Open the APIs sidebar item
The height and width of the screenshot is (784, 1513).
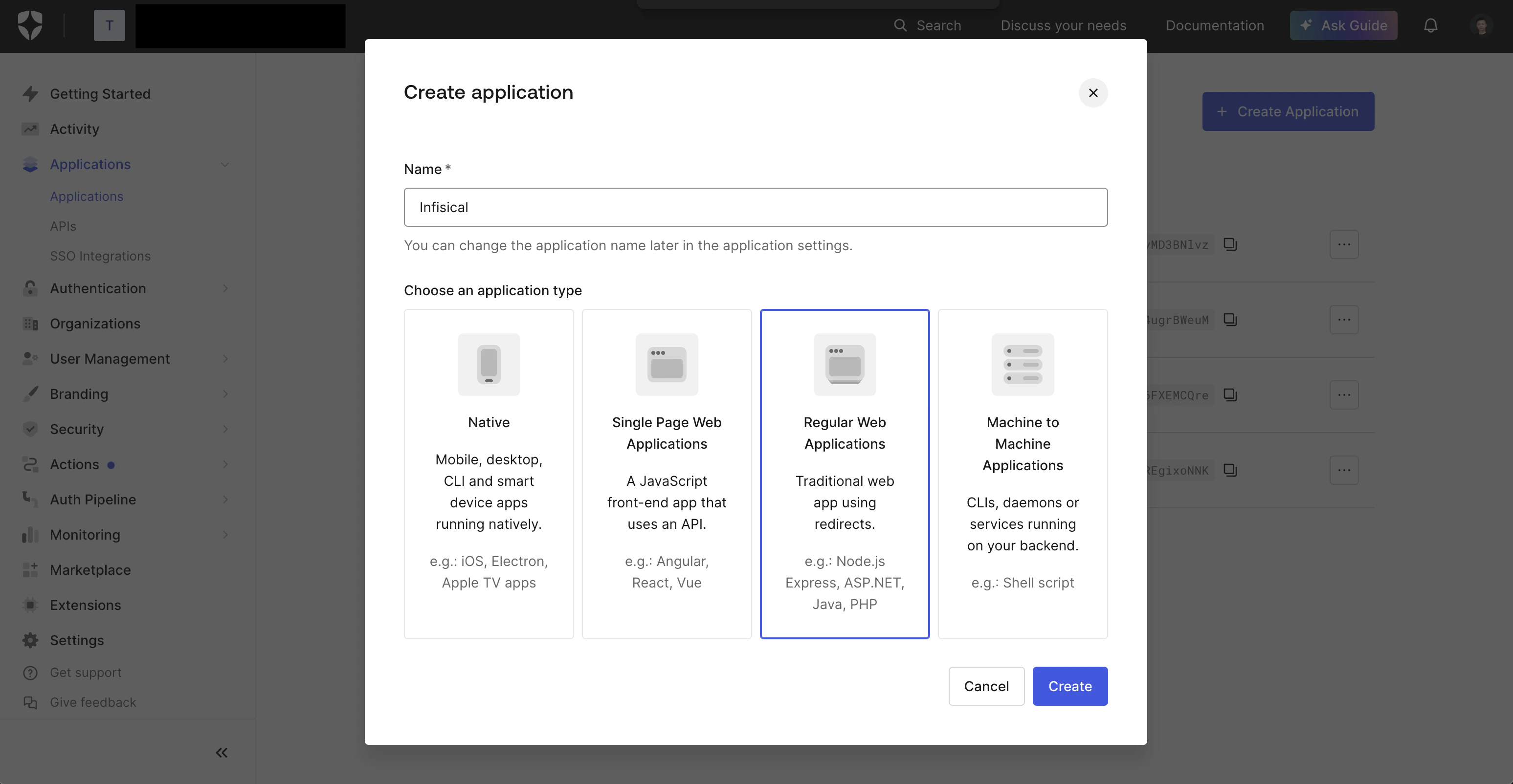[63, 226]
